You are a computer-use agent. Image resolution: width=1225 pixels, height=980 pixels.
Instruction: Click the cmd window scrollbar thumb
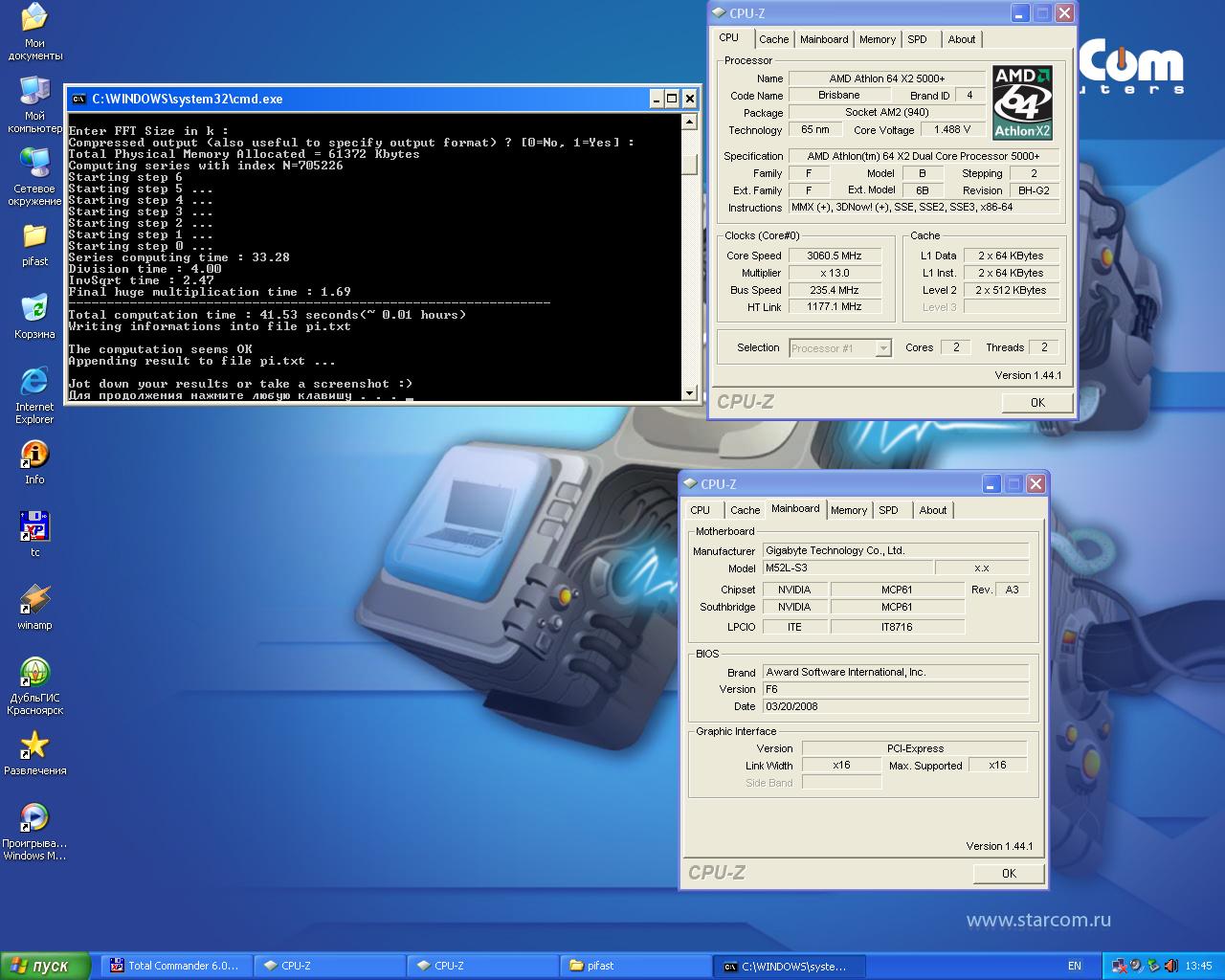pyautogui.click(x=689, y=163)
